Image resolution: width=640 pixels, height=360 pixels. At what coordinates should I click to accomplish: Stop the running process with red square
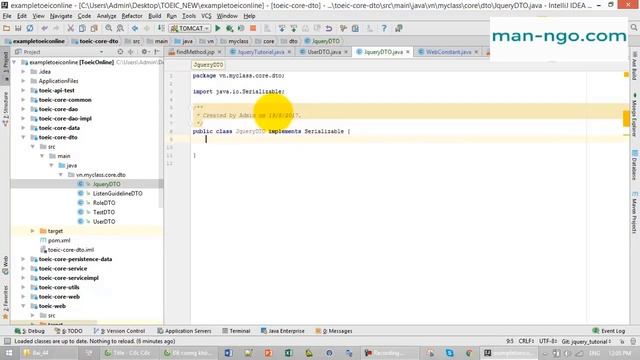click(253, 28)
